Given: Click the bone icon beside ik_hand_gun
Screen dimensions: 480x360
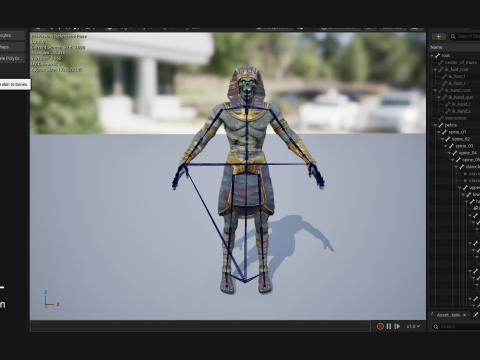Looking at the screenshot, I should point(444,97).
